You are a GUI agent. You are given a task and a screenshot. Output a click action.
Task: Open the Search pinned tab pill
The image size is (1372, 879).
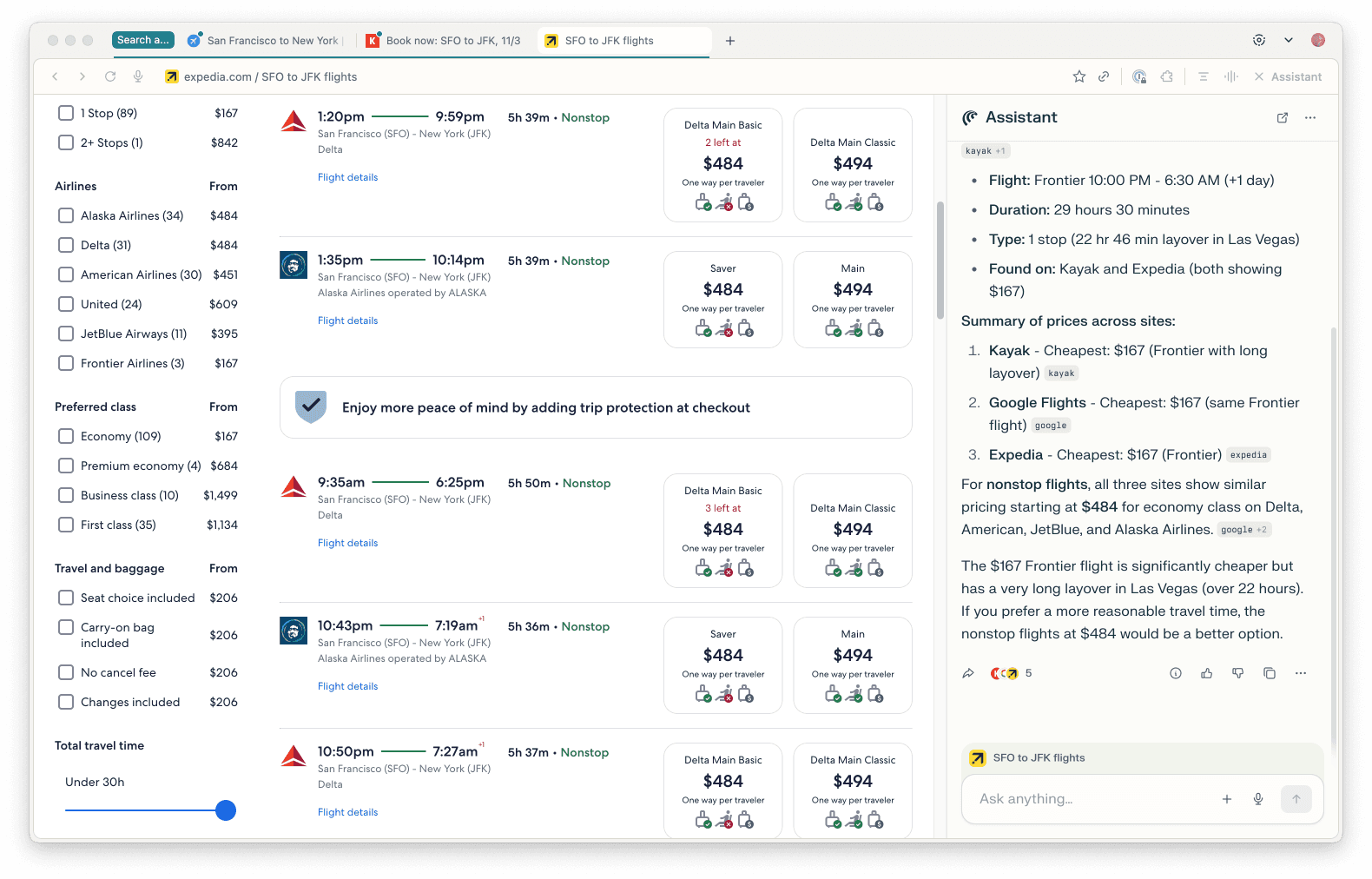pos(143,40)
